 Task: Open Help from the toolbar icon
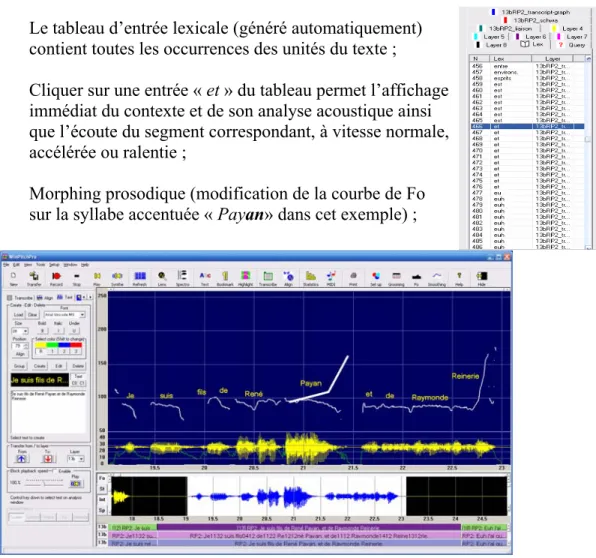(x=459, y=278)
